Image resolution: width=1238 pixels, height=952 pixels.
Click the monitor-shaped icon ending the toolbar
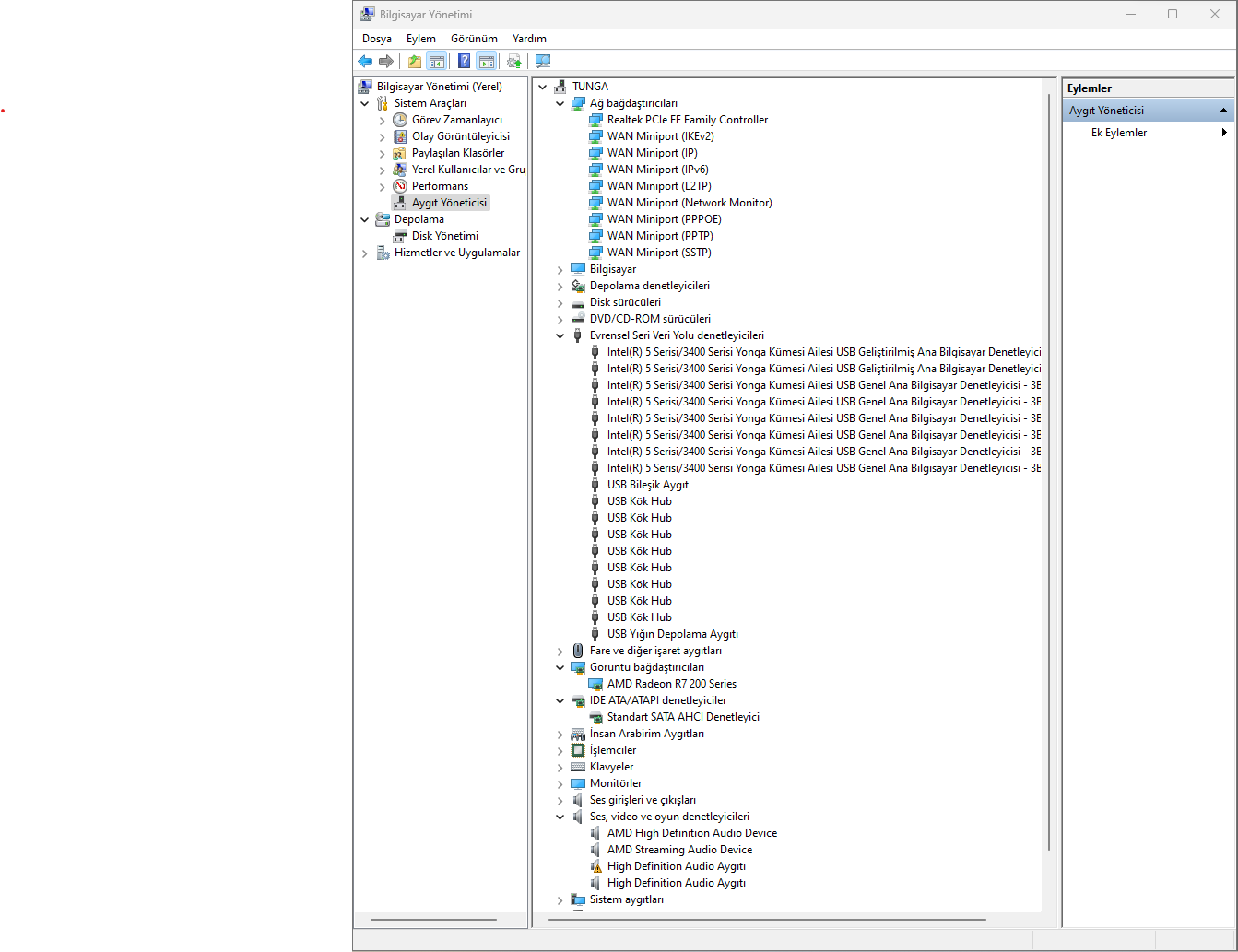point(543,62)
